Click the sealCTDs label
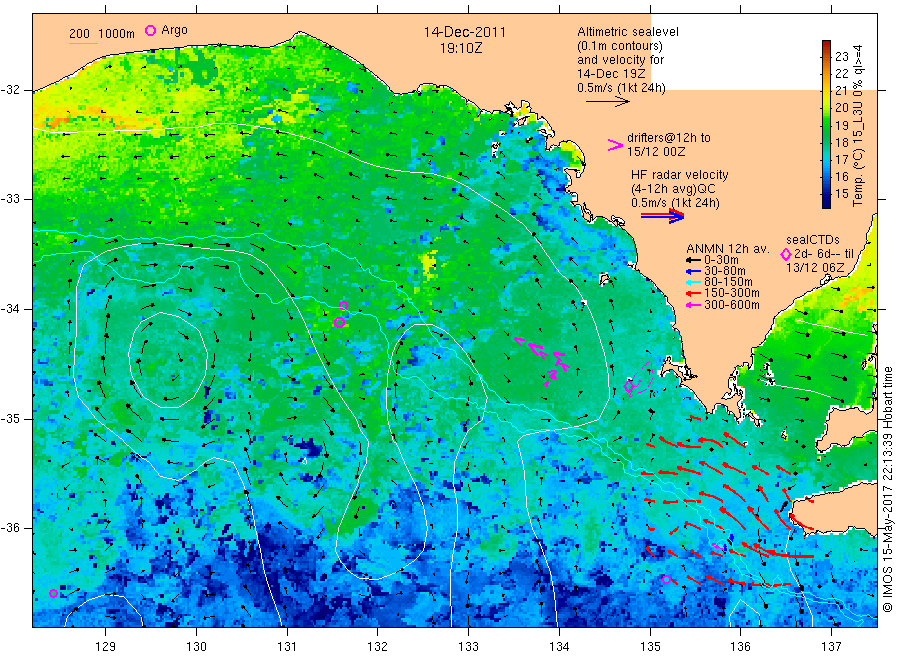900x660 pixels. click(x=813, y=240)
